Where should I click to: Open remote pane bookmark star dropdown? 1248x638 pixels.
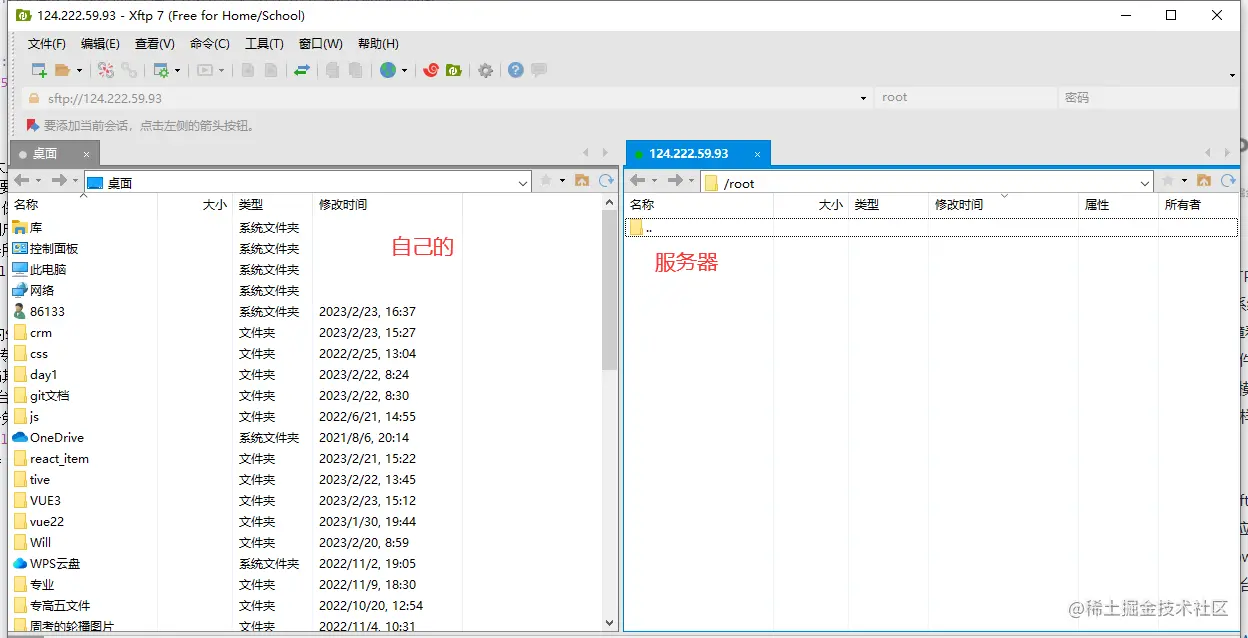[1184, 181]
